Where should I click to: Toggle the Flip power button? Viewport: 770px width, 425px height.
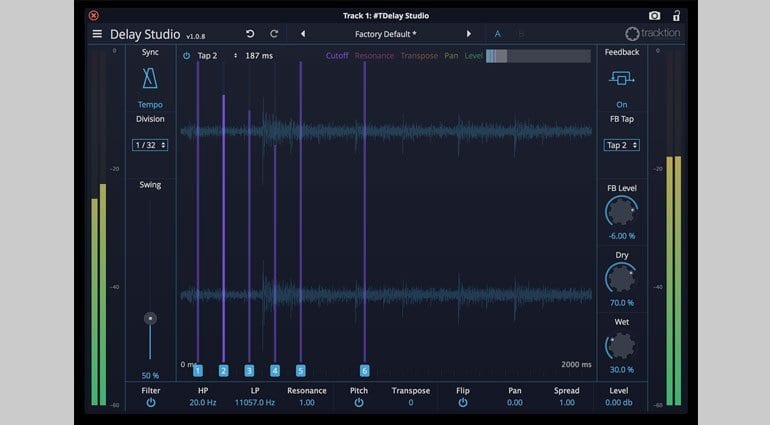coord(463,402)
